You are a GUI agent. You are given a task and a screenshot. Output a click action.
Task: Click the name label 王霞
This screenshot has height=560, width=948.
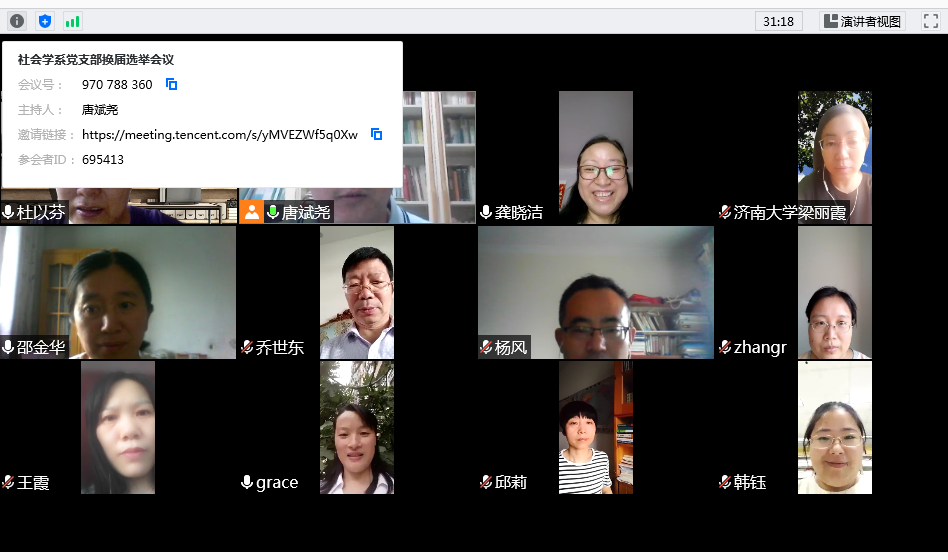pyautogui.click(x=33, y=483)
